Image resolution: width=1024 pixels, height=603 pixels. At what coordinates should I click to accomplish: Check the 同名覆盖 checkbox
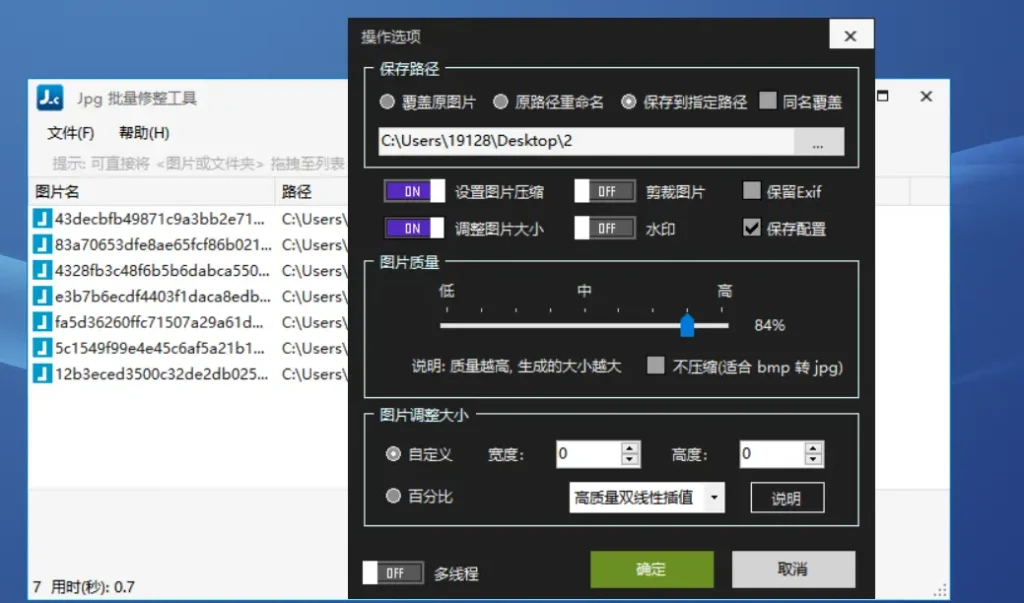[768, 101]
